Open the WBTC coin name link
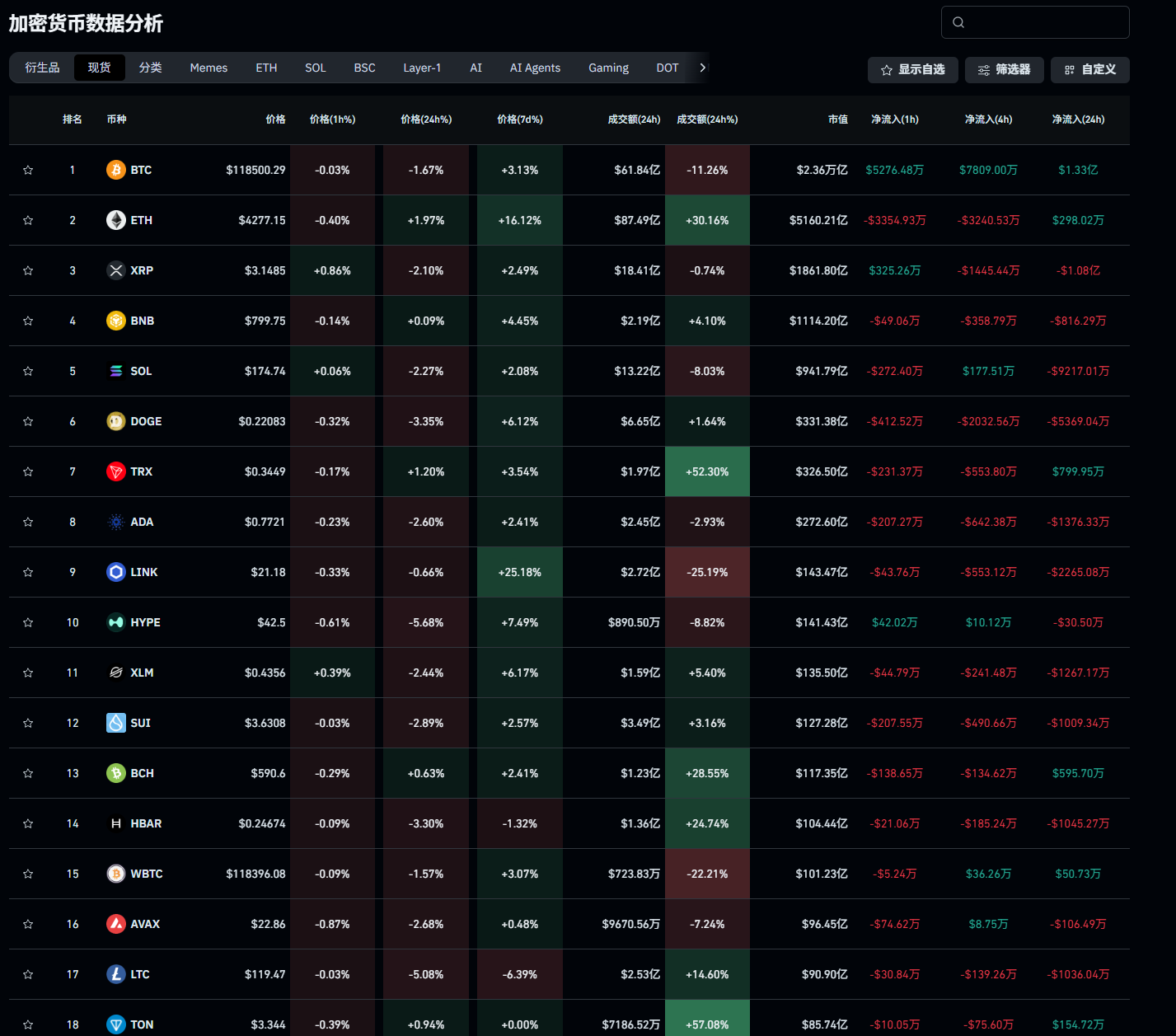The width and height of the screenshot is (1176, 1036). (147, 874)
